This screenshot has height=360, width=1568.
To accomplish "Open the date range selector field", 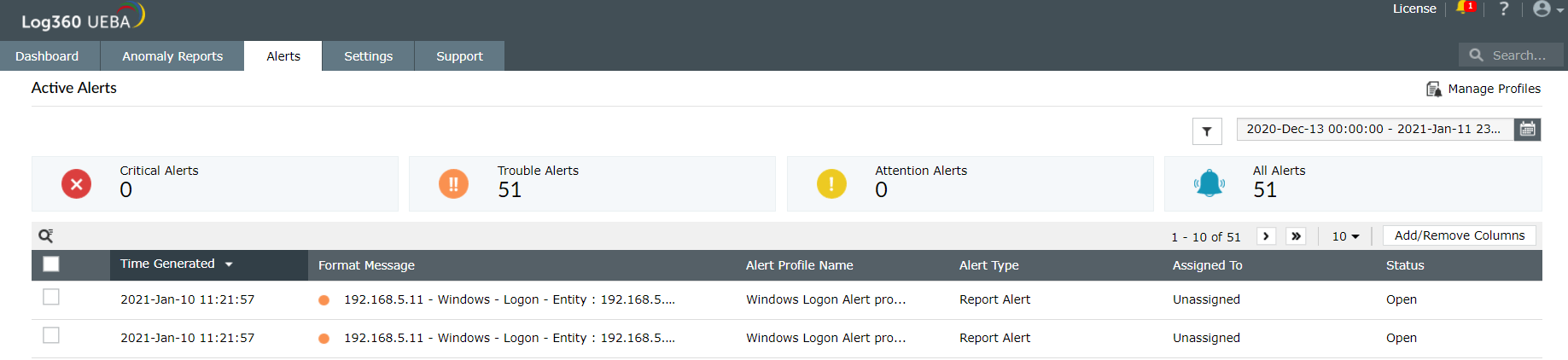I will pos(1374,130).
